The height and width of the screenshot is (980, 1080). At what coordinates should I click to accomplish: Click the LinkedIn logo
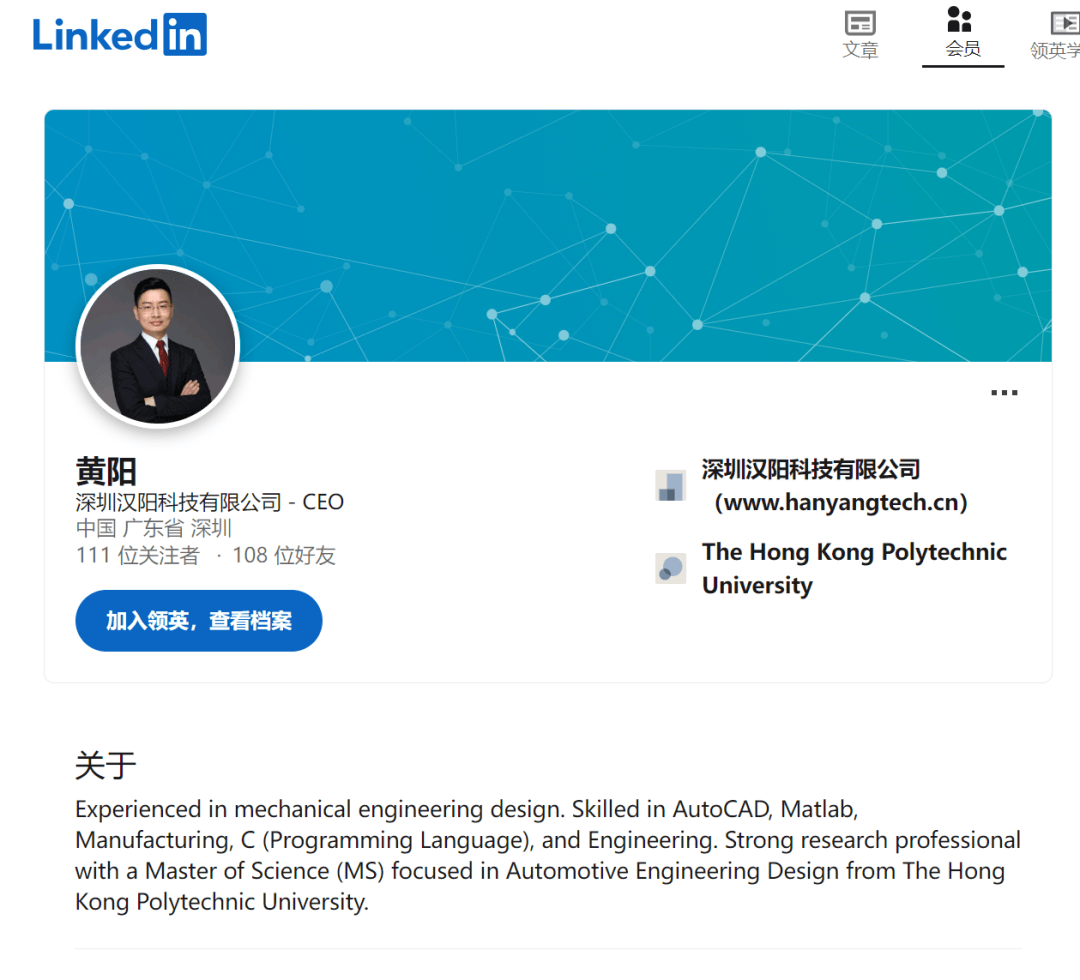[119, 34]
